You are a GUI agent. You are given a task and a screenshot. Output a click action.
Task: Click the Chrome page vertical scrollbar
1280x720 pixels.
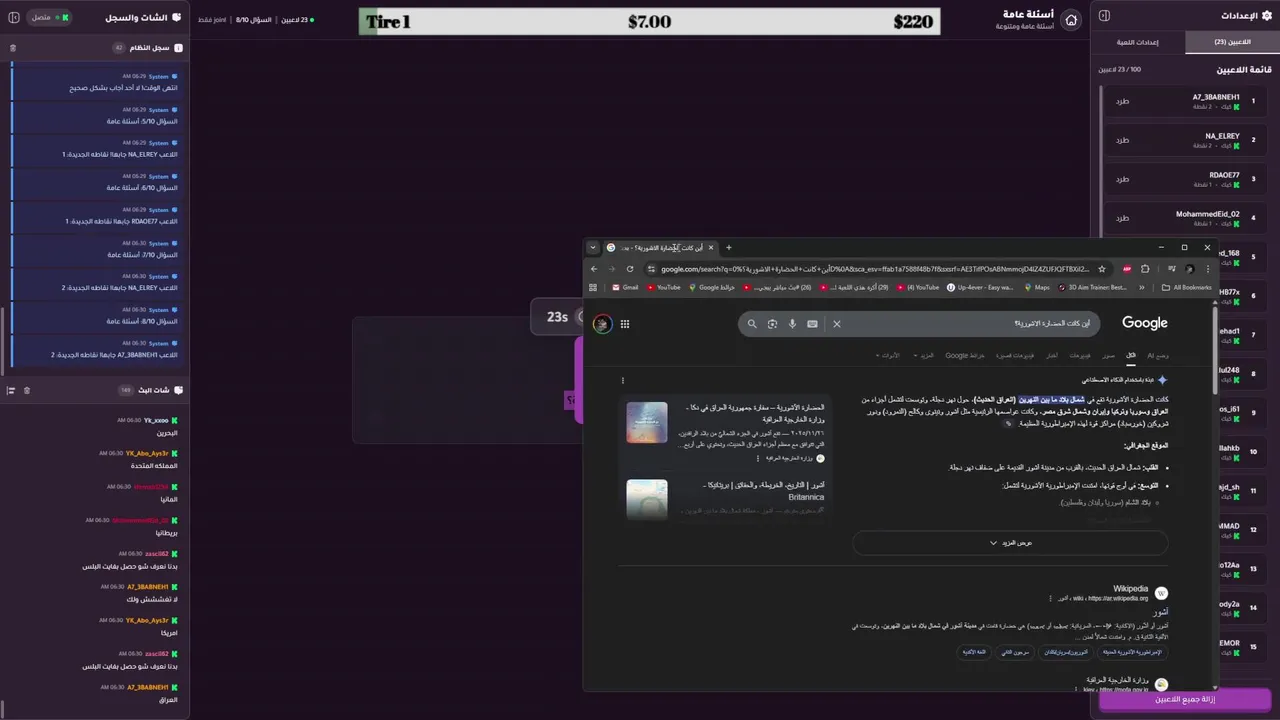tap(1216, 350)
